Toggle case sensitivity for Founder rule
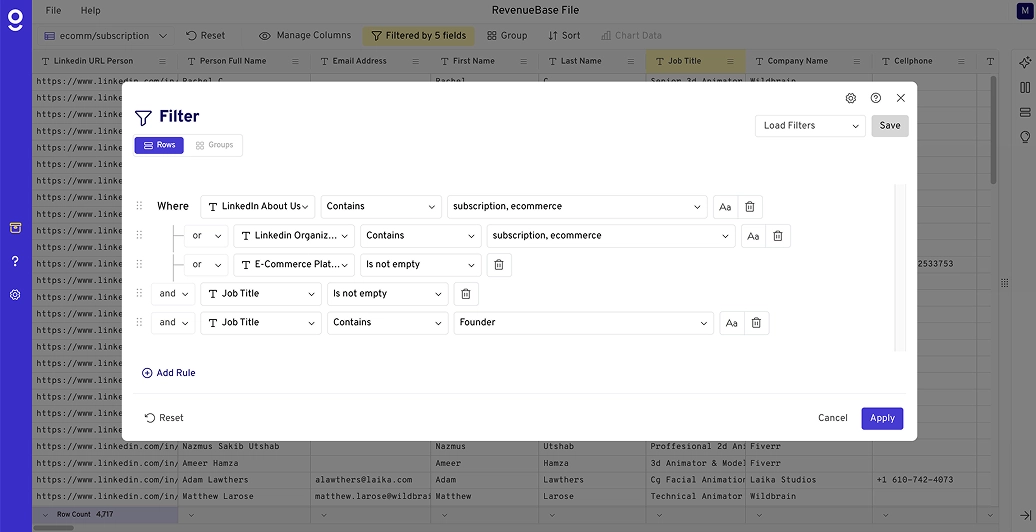This screenshot has height=532, width=1036. (732, 323)
